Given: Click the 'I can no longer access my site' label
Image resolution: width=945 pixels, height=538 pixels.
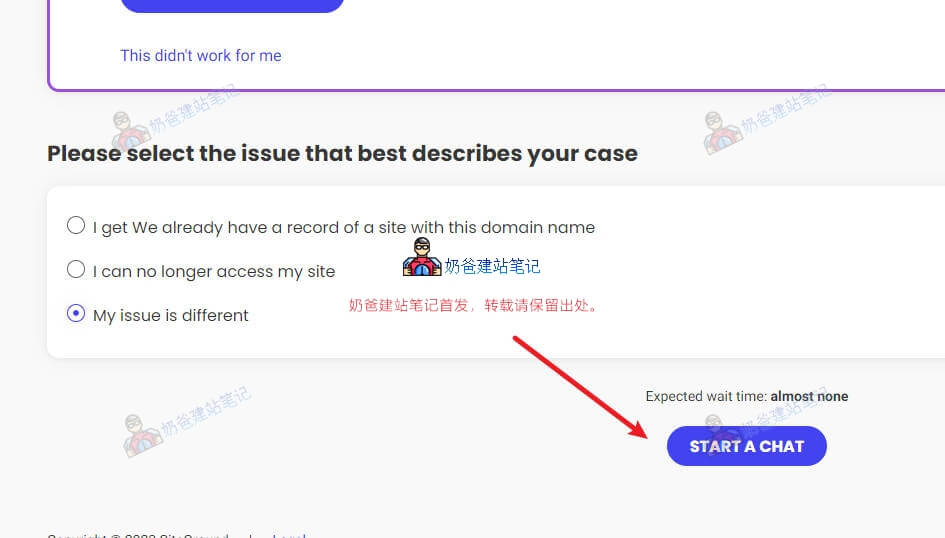Looking at the screenshot, I should click(214, 272).
